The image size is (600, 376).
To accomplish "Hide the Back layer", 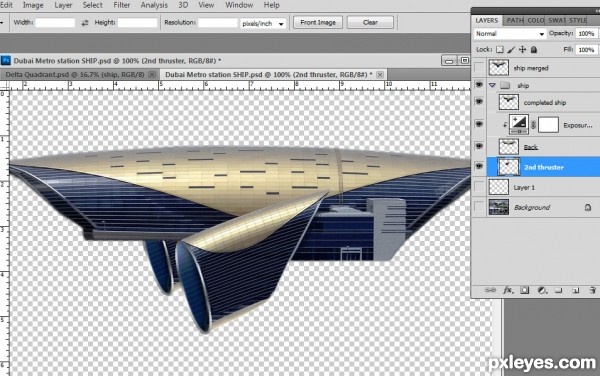I will click(x=479, y=146).
